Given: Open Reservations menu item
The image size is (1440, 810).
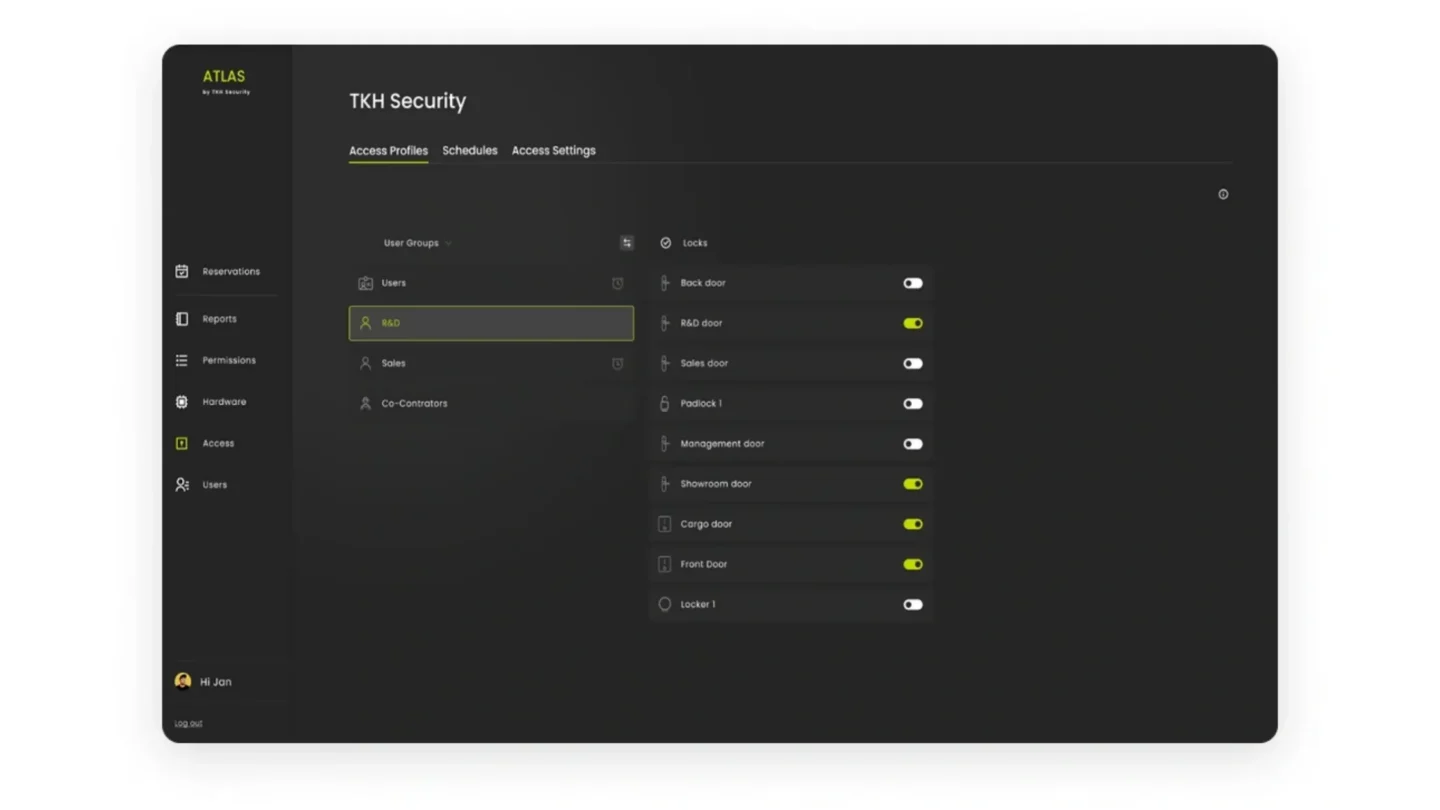Looking at the screenshot, I should click(231, 271).
